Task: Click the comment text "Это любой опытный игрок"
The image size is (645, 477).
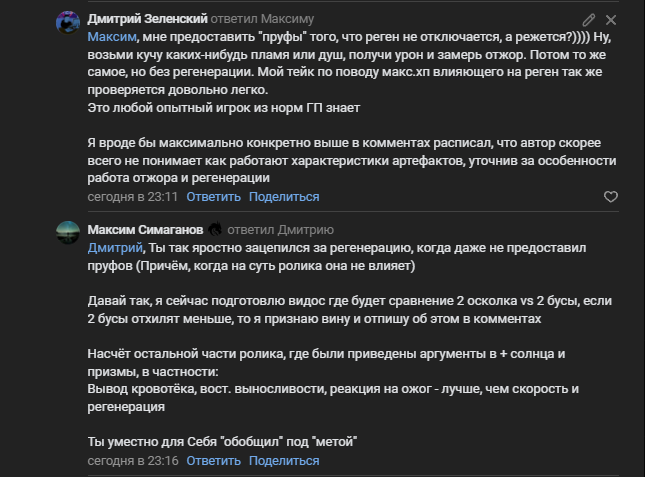Action: [x=224, y=108]
